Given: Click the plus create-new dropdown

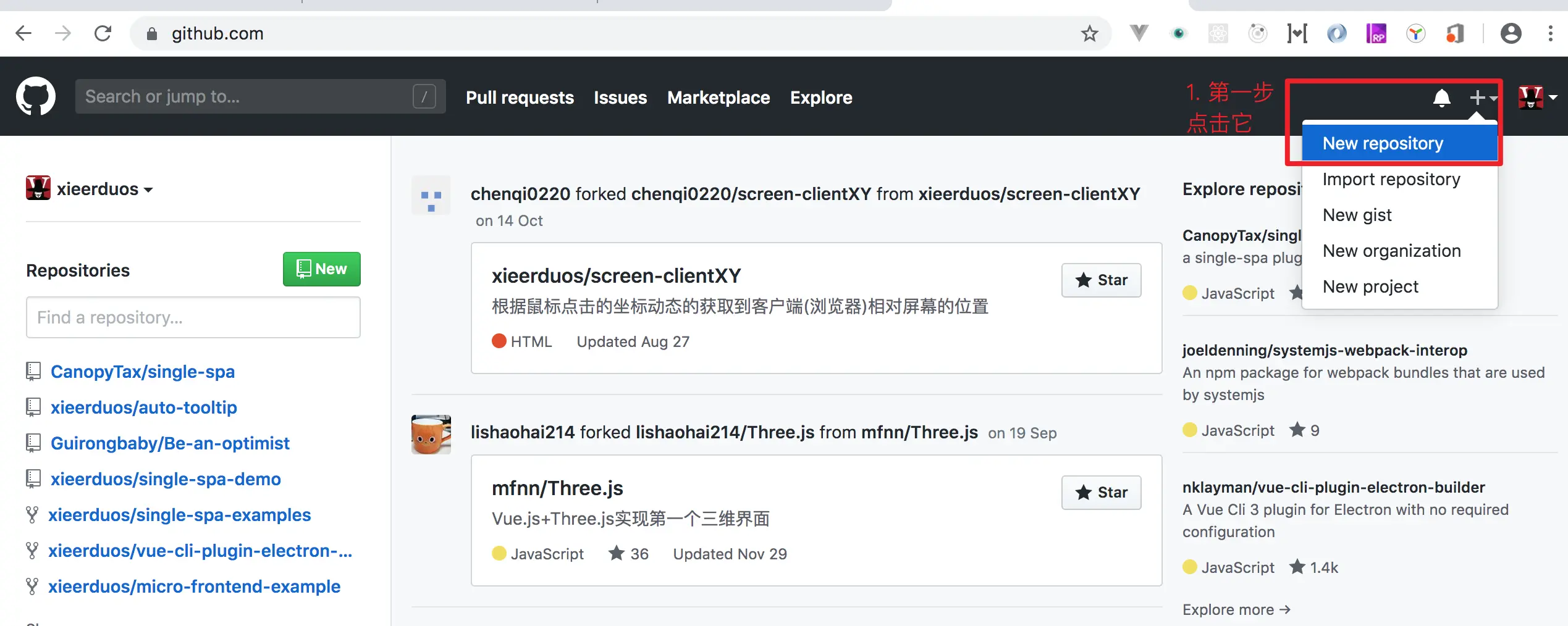Looking at the screenshot, I should click(x=1483, y=98).
